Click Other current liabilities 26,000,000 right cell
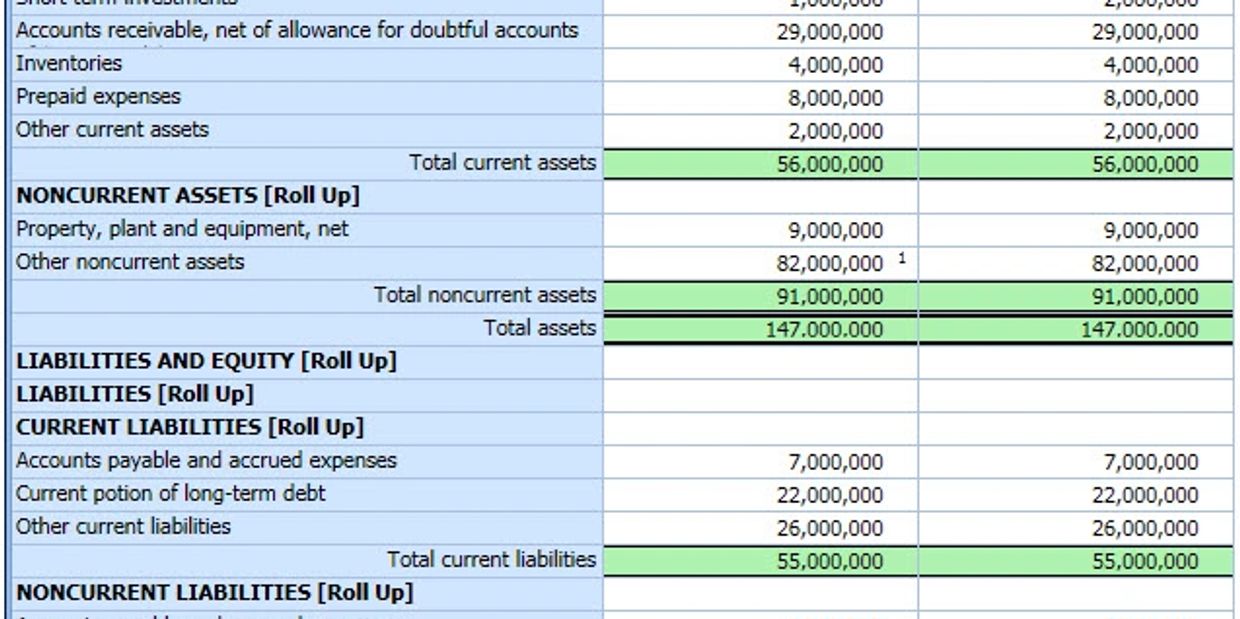1240x619 pixels. pyautogui.click(x=1076, y=528)
